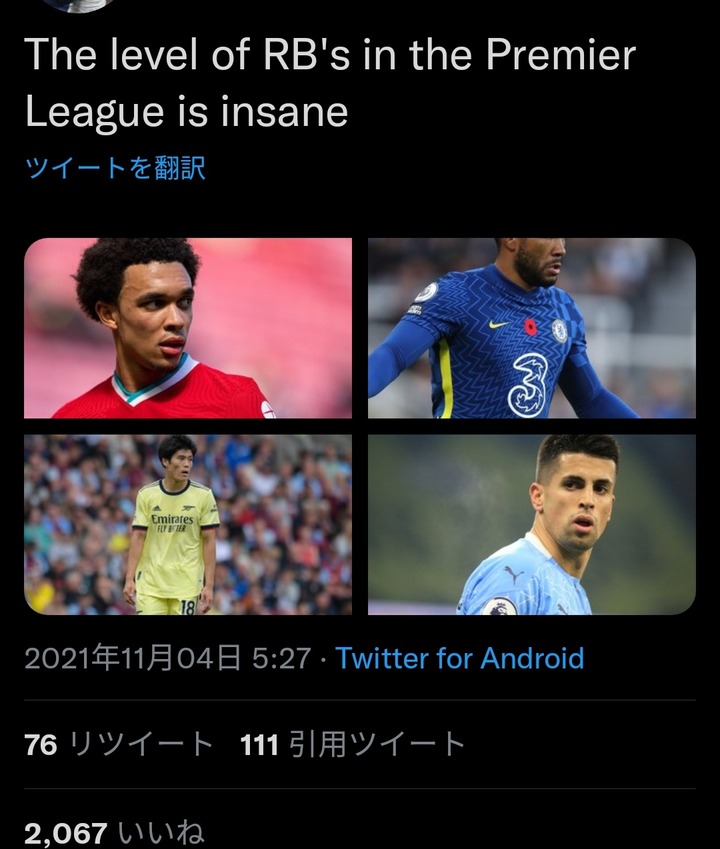
Task: Click the ツイートを翻訳 translate link
Action: pyautogui.click(x=115, y=168)
